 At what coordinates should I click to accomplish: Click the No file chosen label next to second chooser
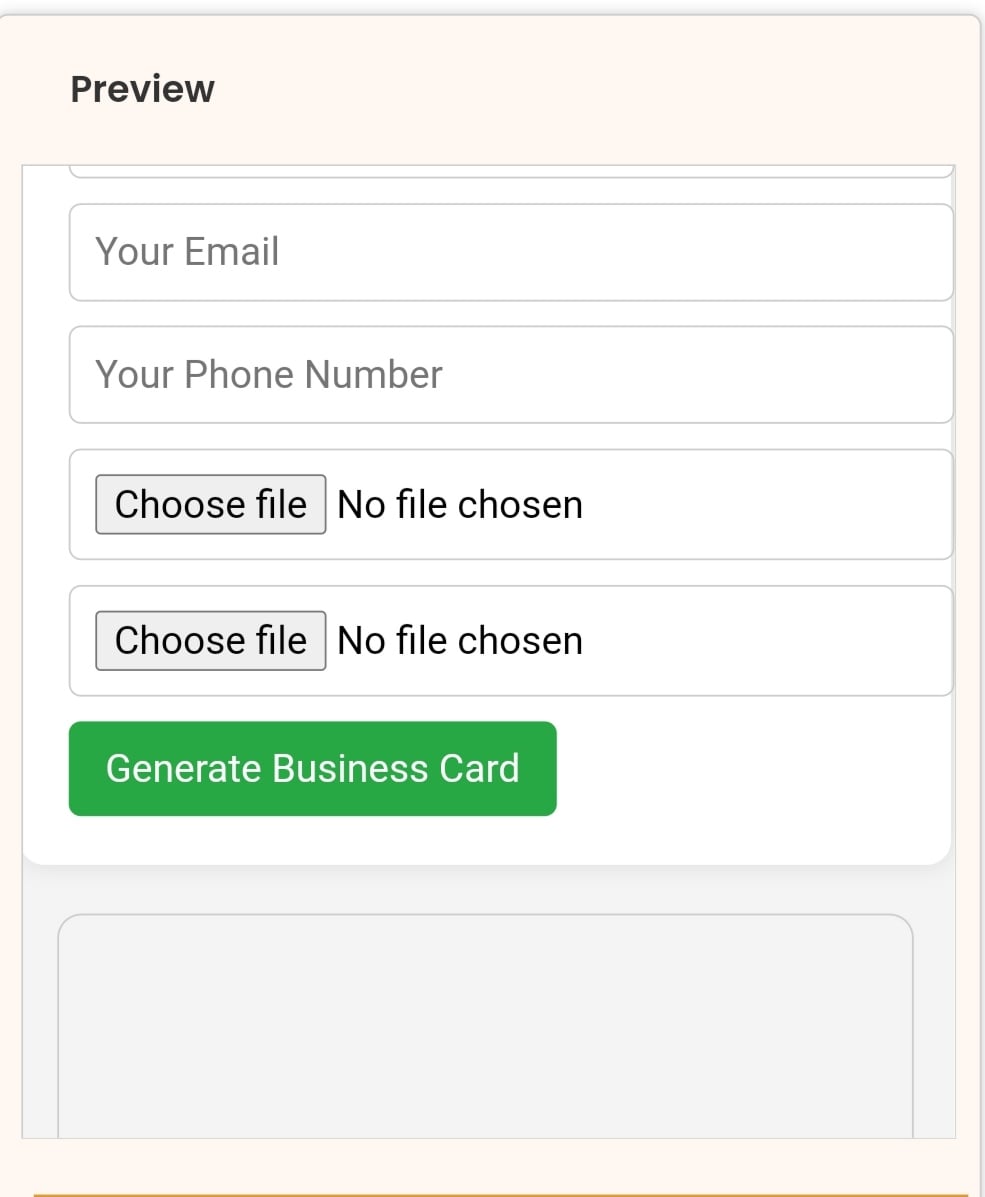[459, 640]
